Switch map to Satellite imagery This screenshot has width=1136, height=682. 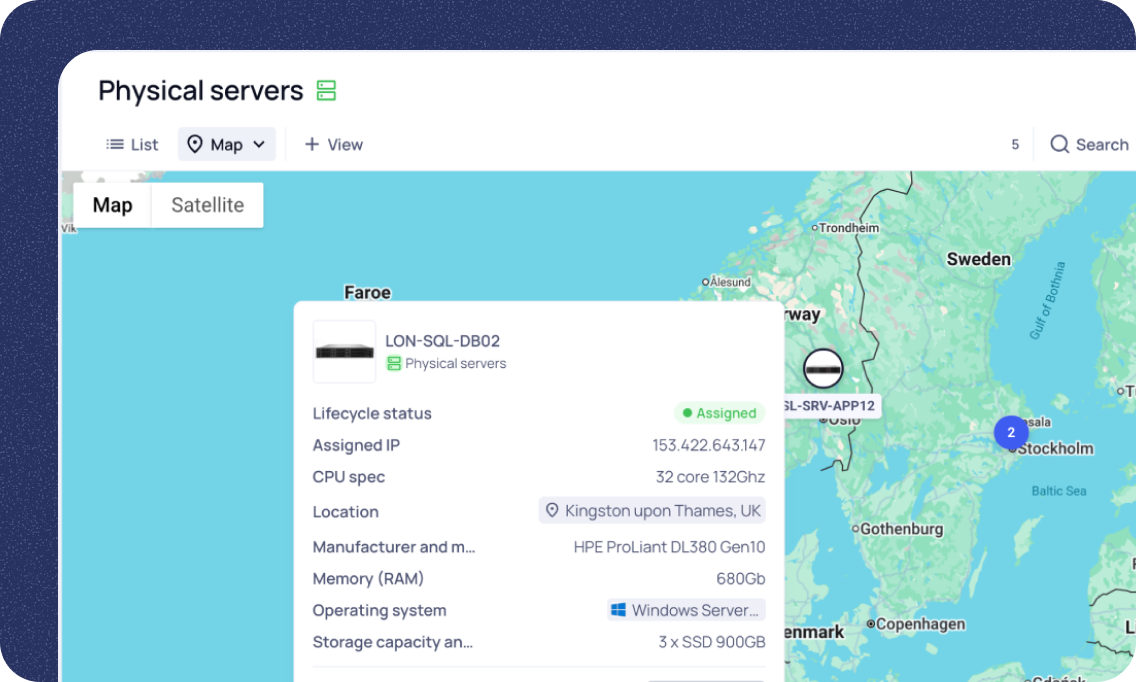(207, 205)
